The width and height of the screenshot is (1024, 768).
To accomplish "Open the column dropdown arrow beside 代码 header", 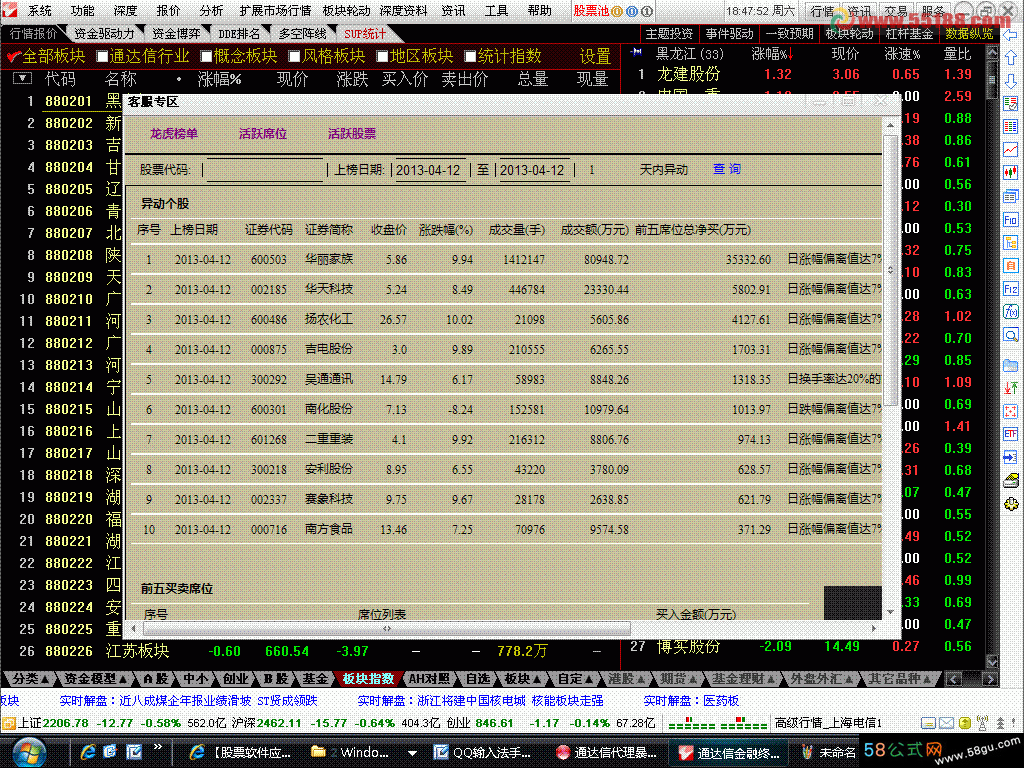I will tap(22, 79).
